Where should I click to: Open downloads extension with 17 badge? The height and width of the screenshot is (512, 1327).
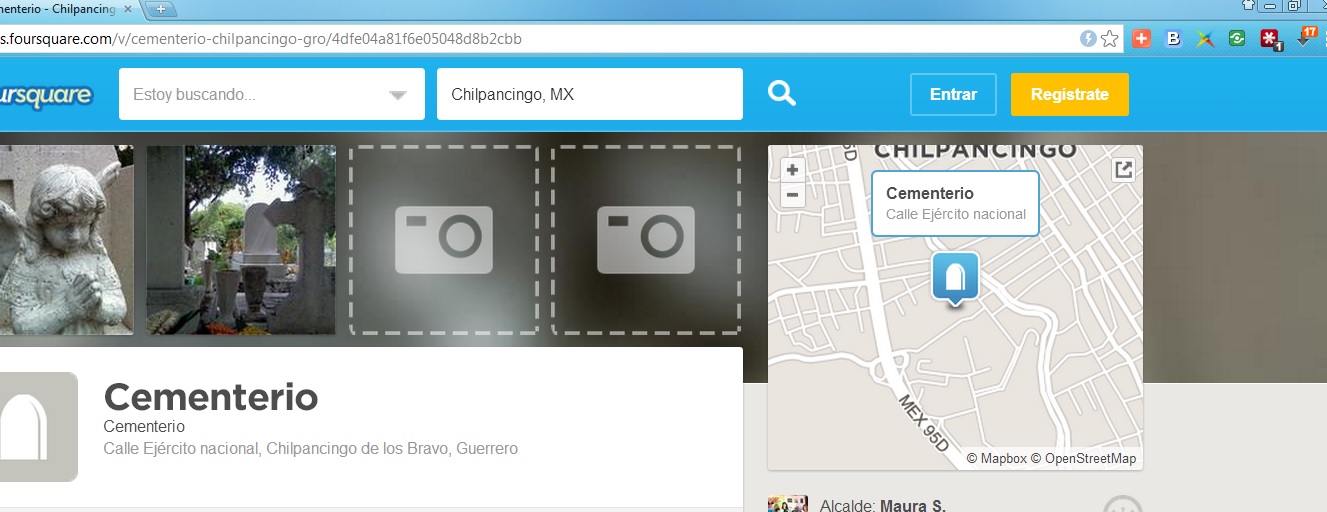(x=1305, y=38)
